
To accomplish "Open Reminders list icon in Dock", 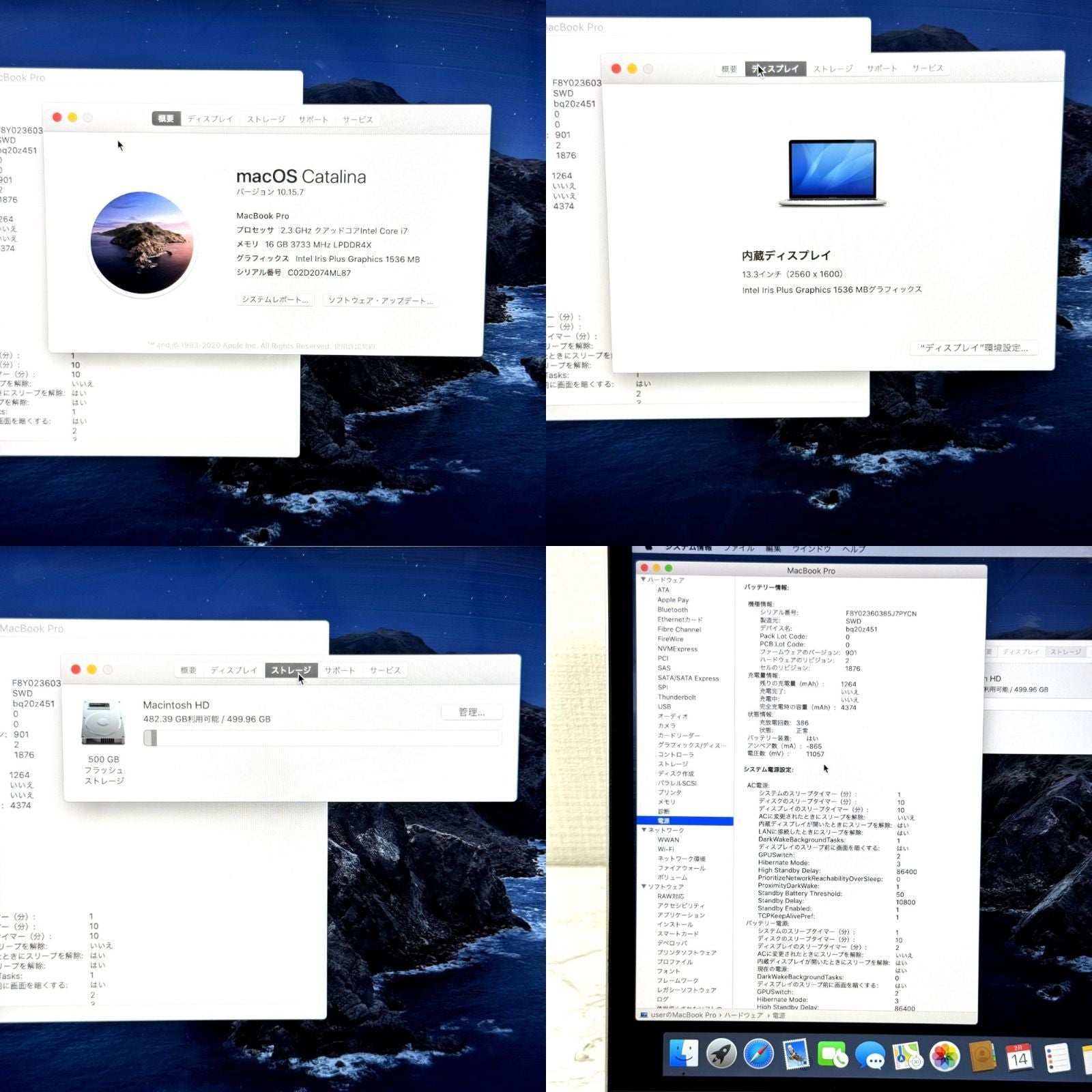I will 1056,1059.
